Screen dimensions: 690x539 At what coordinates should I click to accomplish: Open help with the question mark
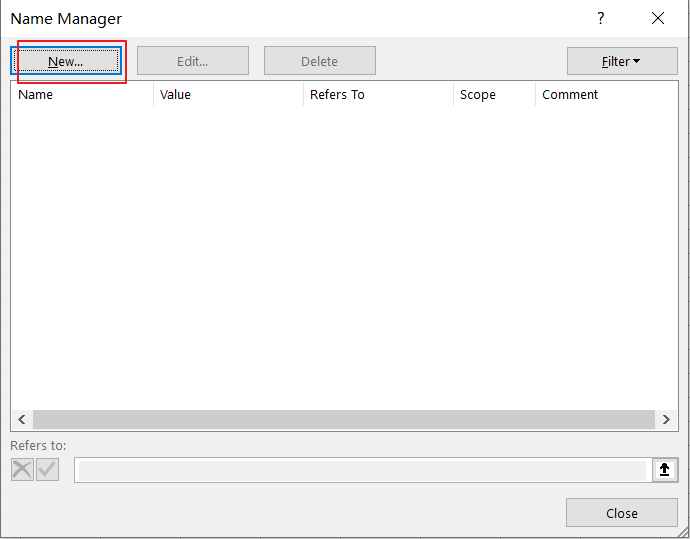[x=601, y=18]
